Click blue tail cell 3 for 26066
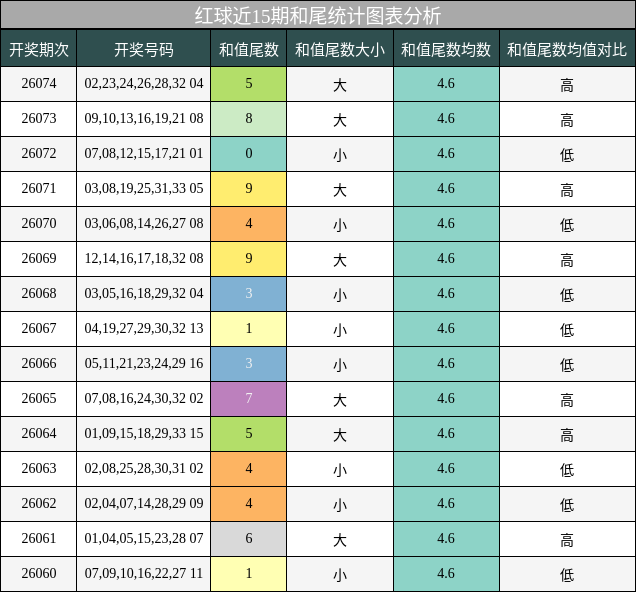The height and width of the screenshot is (592, 636). click(x=249, y=364)
